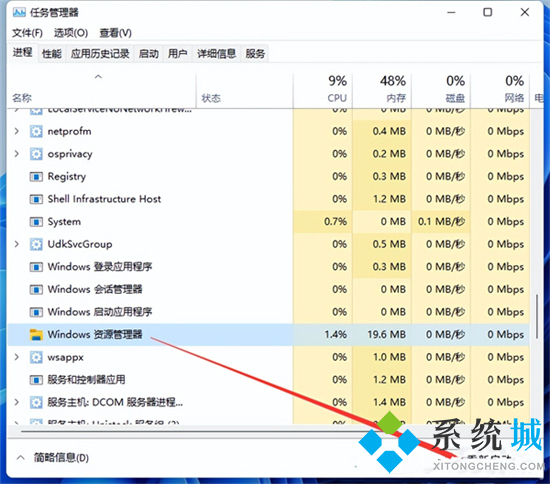Switch to the 详细信息 tab
550x484 pixels.
click(216, 54)
